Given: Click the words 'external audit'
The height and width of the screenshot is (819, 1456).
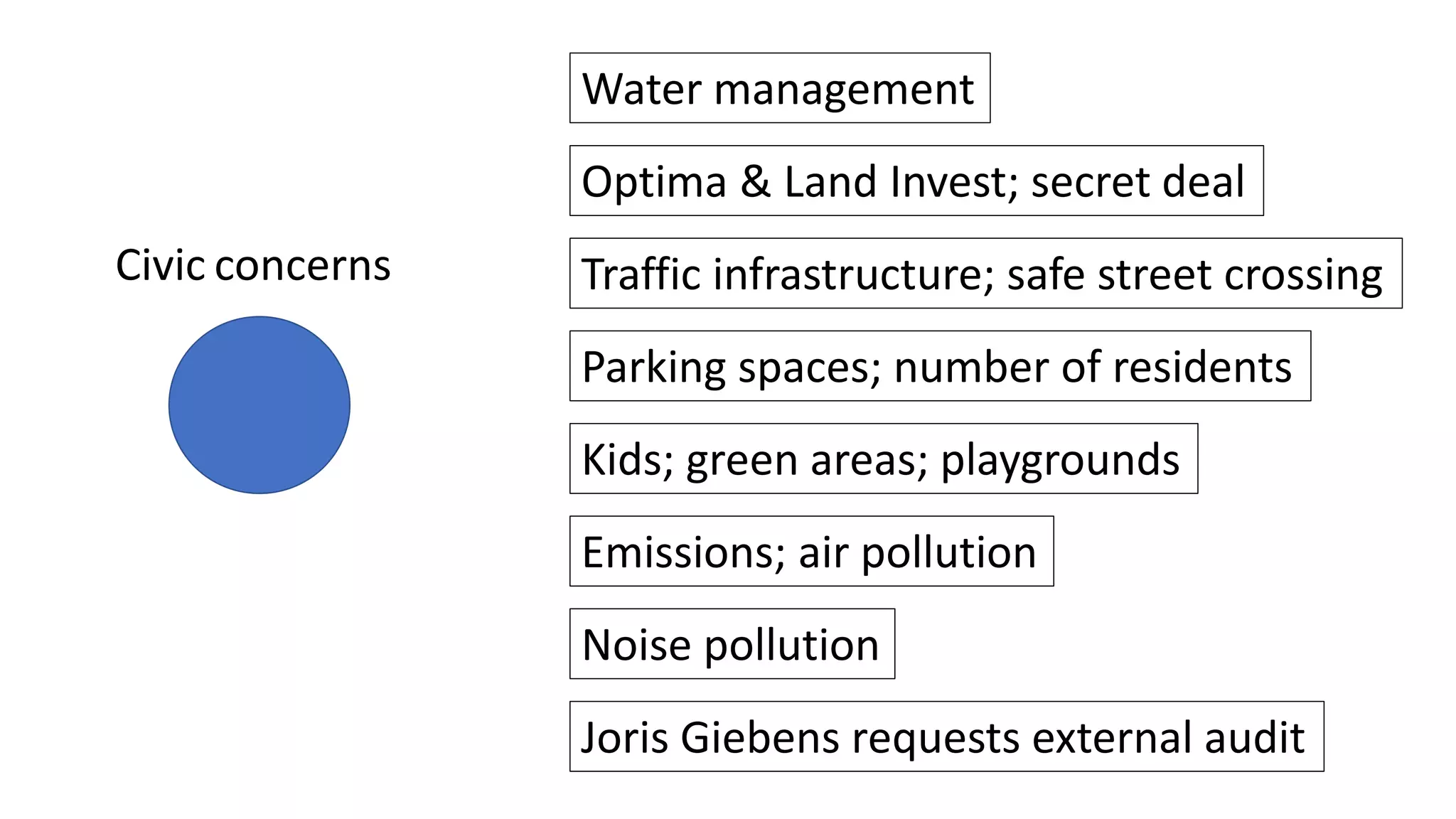Looking at the screenshot, I should click(1168, 737).
